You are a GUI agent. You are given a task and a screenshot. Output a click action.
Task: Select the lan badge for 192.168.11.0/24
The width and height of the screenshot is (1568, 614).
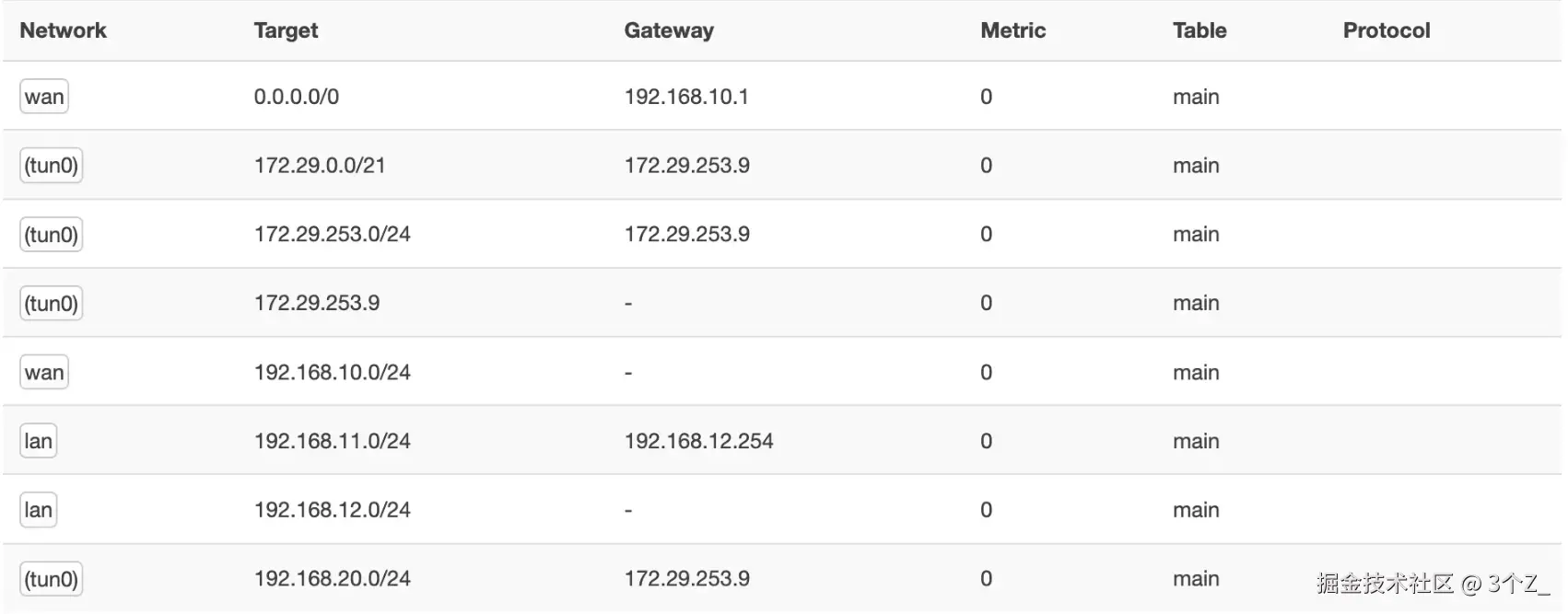click(x=39, y=441)
